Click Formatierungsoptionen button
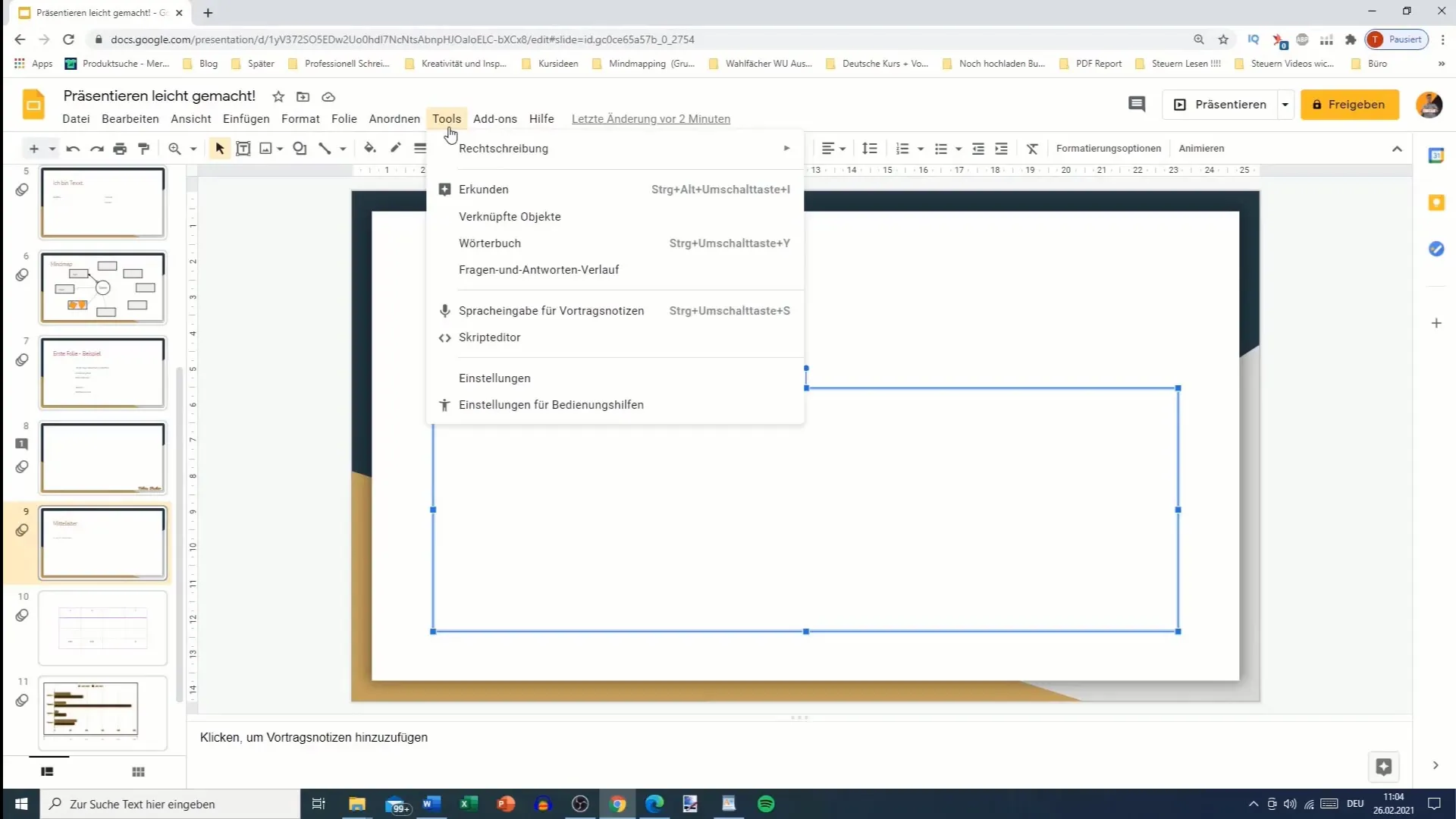 click(x=1108, y=149)
